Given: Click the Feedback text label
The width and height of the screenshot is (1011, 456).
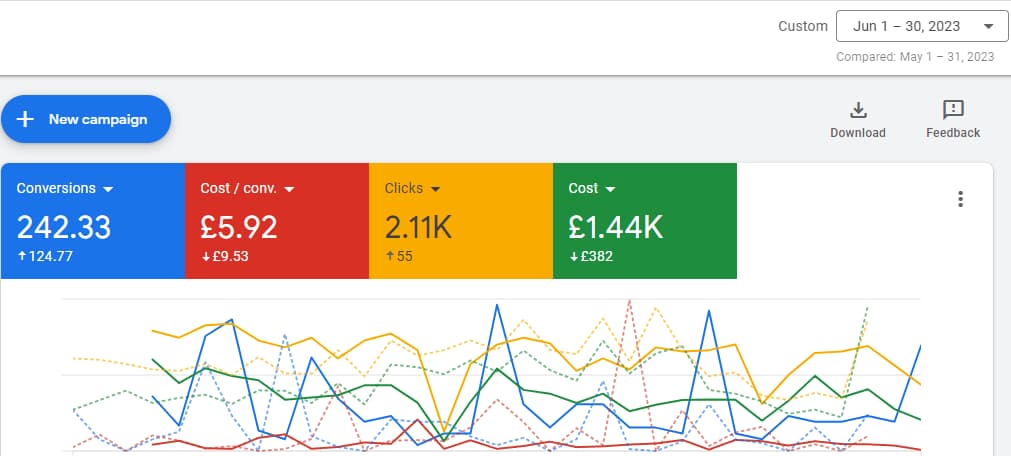Looking at the screenshot, I should [x=953, y=133].
